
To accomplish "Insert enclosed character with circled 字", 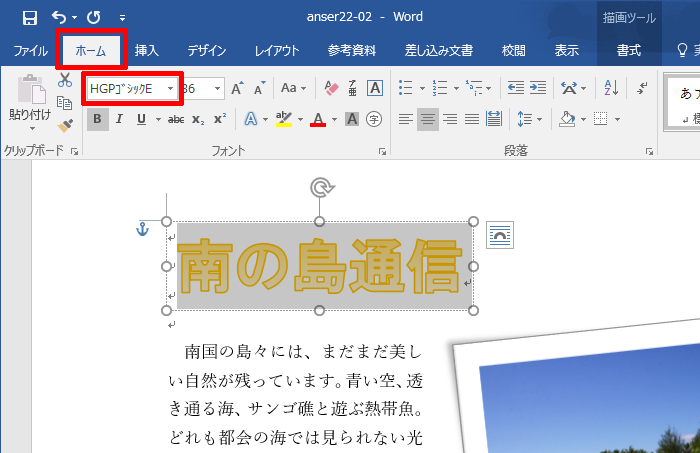I will pyautogui.click(x=374, y=119).
